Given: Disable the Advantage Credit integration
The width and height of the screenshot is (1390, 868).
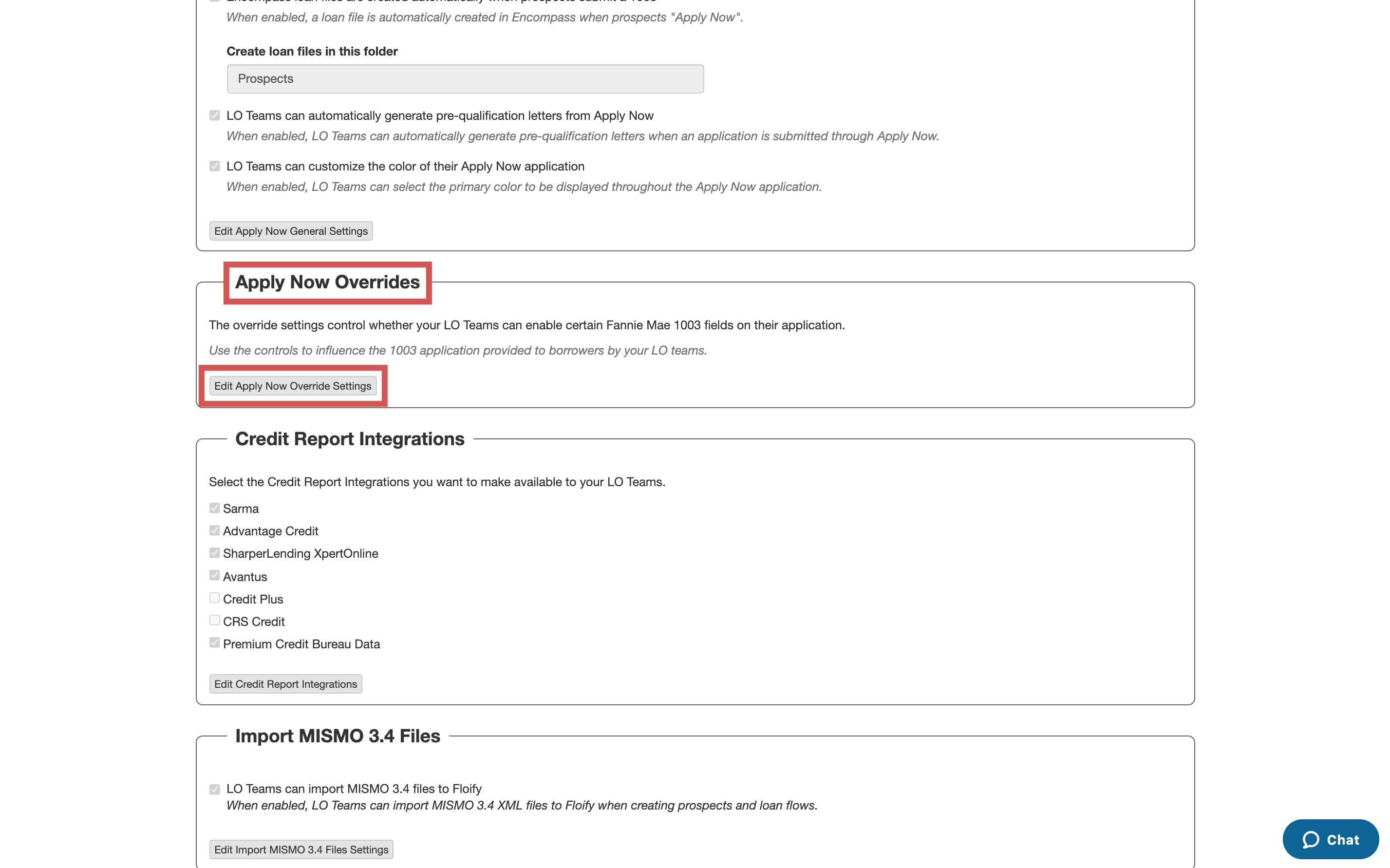Looking at the screenshot, I should [215, 529].
